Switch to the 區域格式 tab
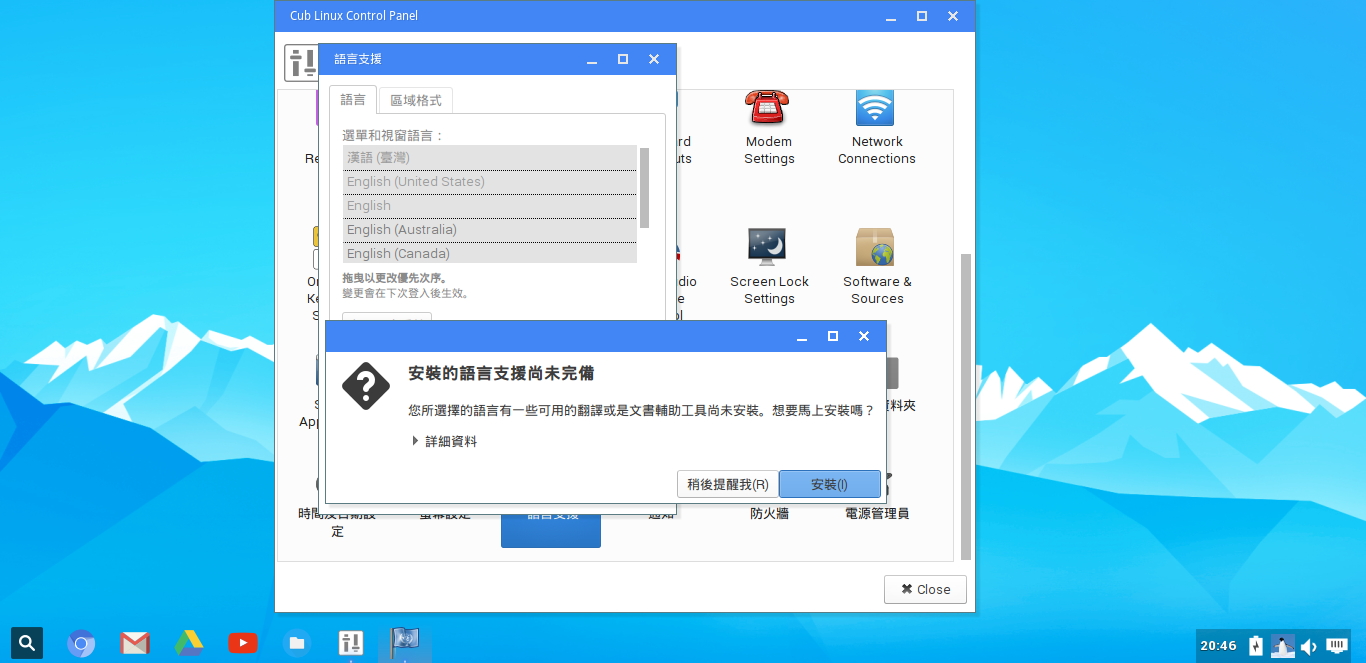 tap(415, 100)
